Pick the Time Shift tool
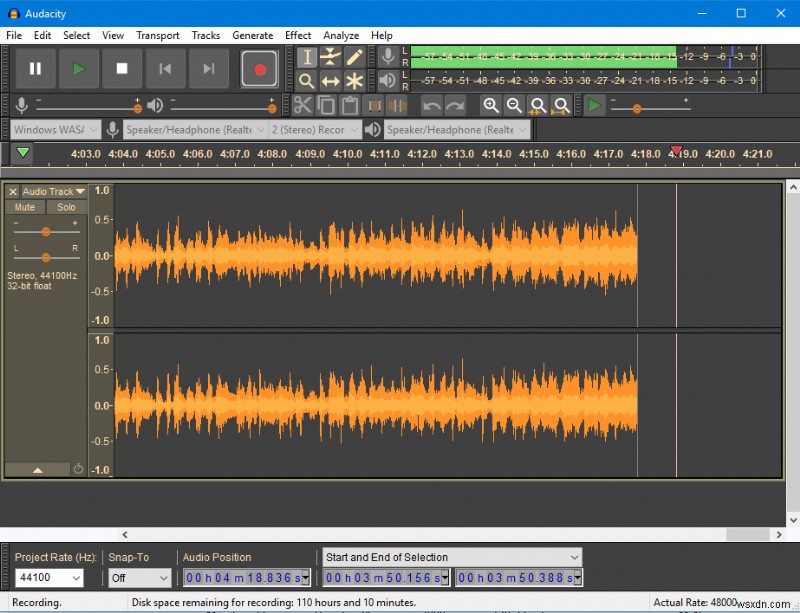 click(x=330, y=80)
